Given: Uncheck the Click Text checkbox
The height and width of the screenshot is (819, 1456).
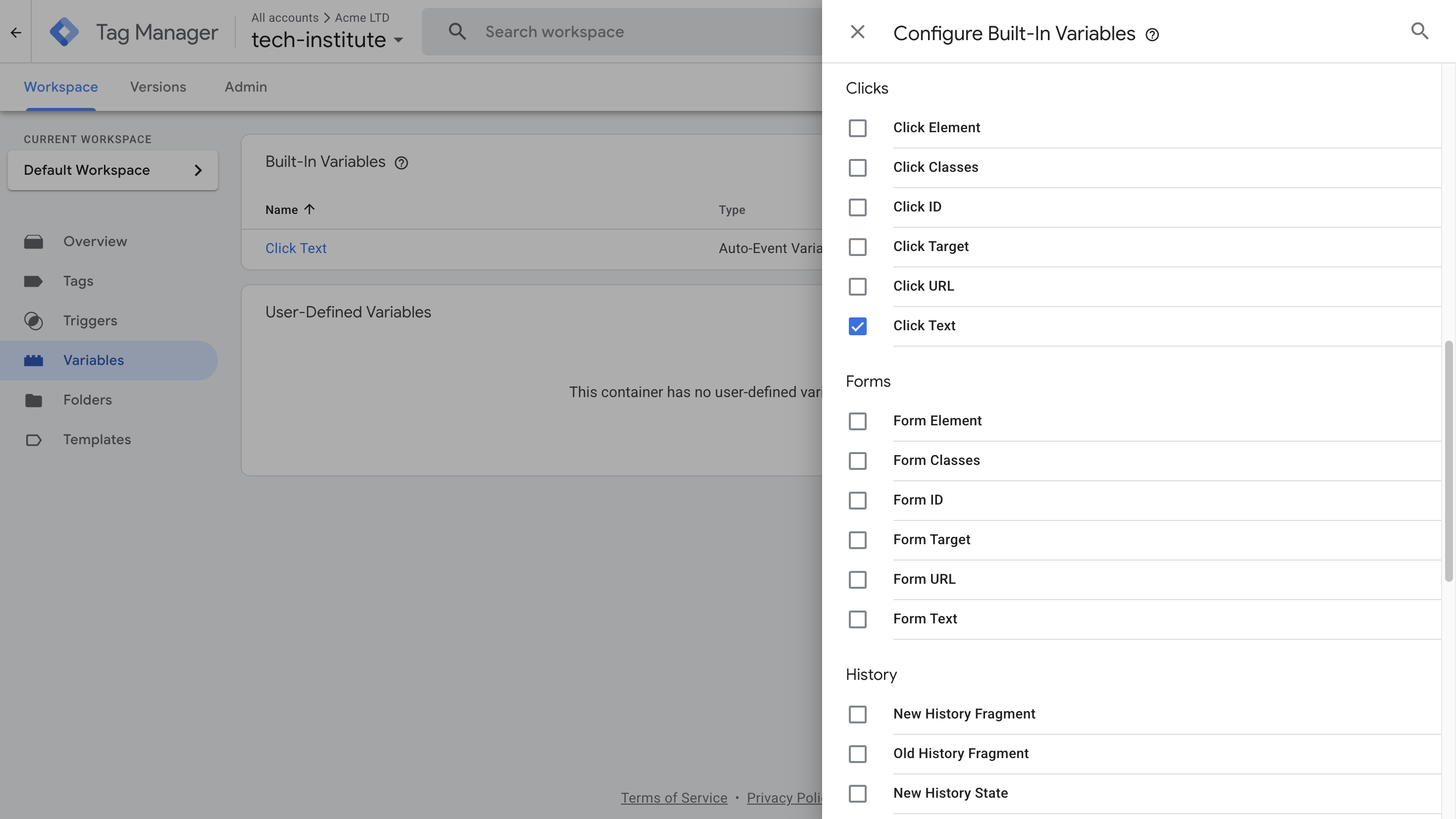Looking at the screenshot, I should pyautogui.click(x=857, y=325).
